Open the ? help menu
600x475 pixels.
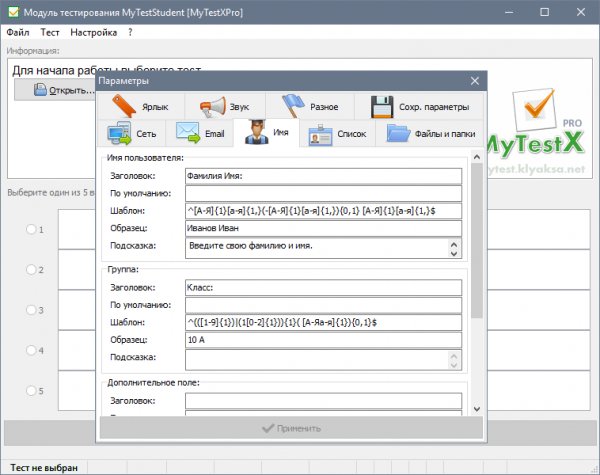click(130, 33)
